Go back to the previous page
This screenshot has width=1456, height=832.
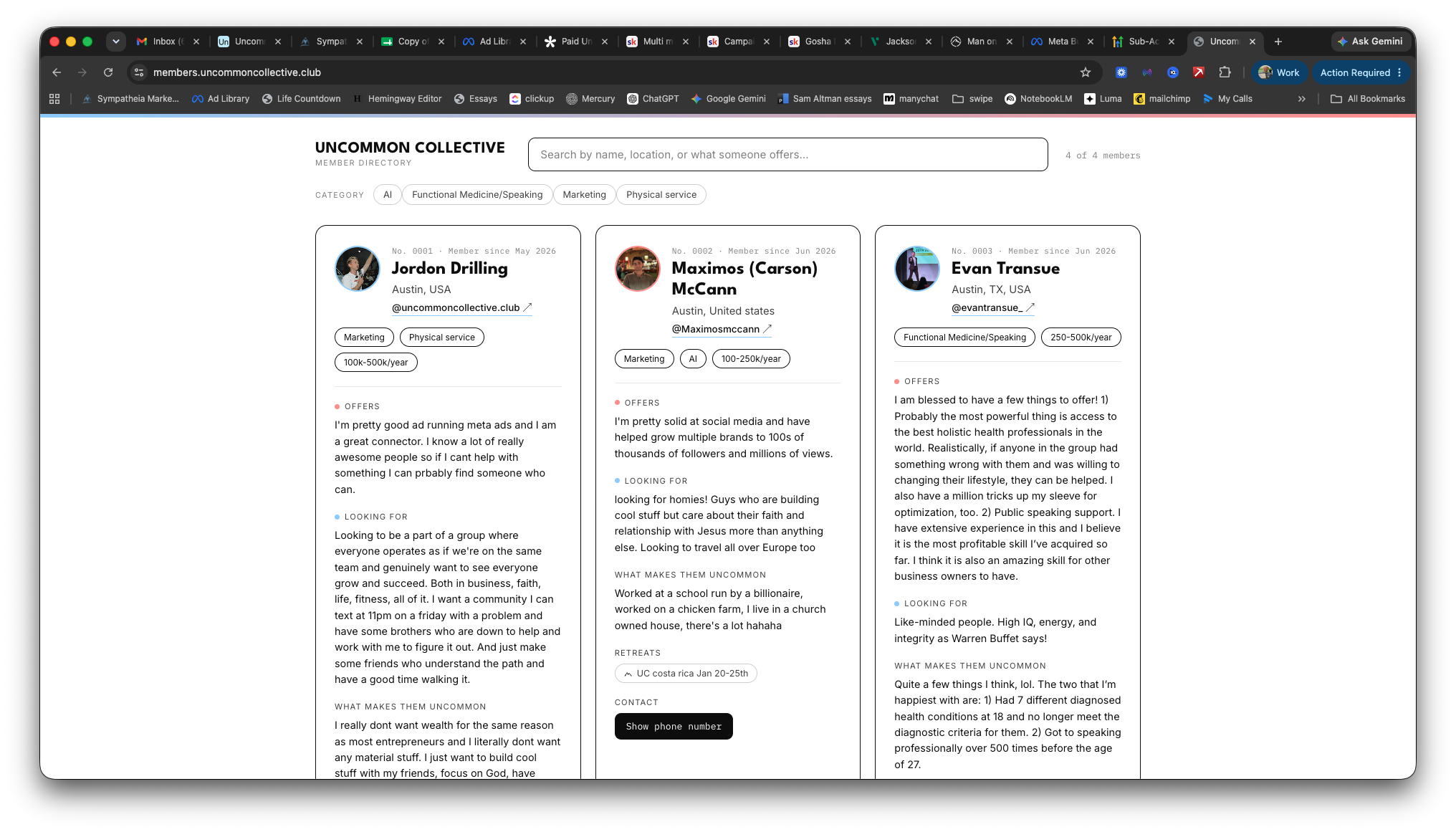pyautogui.click(x=57, y=72)
